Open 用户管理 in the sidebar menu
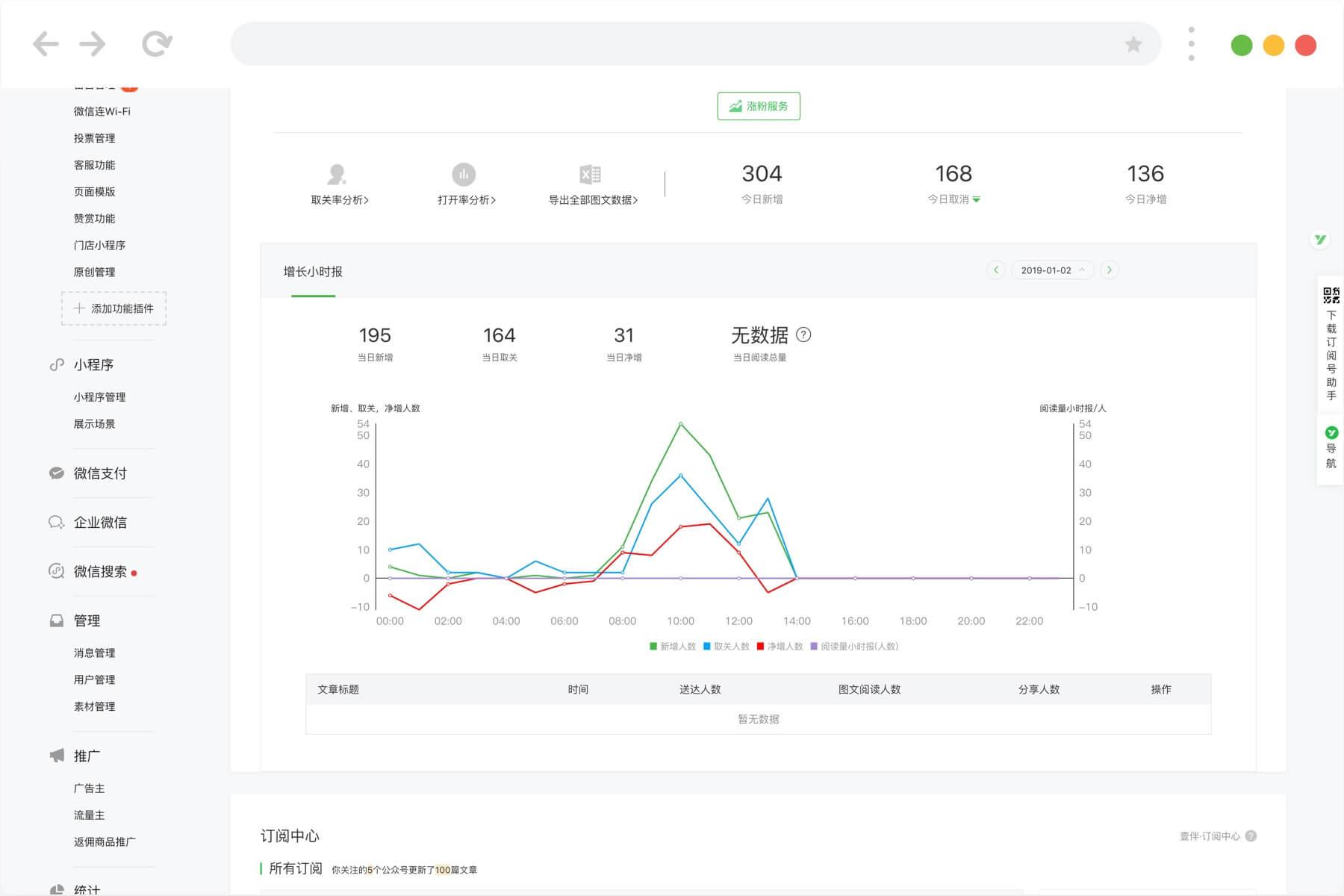The width and height of the screenshot is (1344, 896). 93,679
